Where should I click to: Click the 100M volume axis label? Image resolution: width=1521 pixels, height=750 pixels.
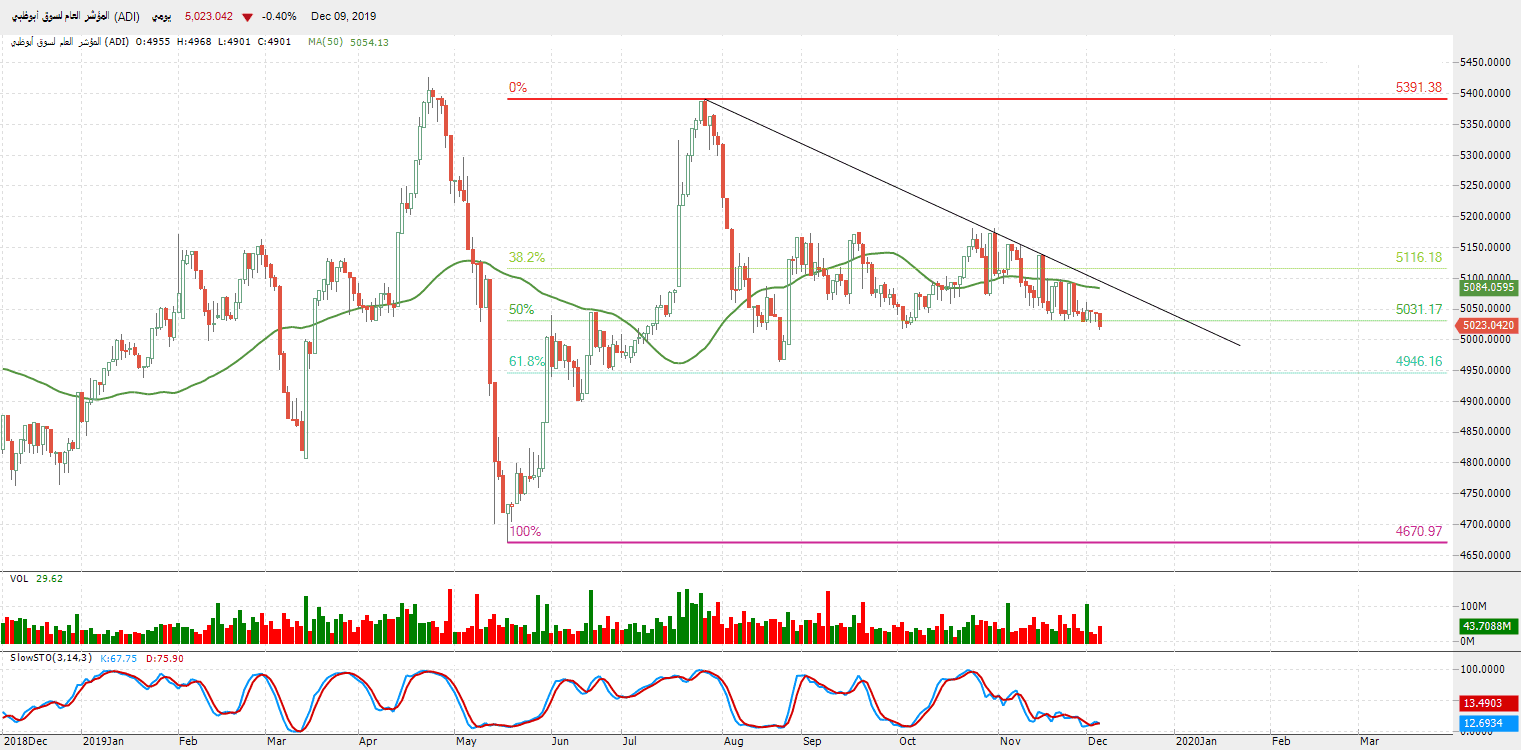coord(1474,607)
